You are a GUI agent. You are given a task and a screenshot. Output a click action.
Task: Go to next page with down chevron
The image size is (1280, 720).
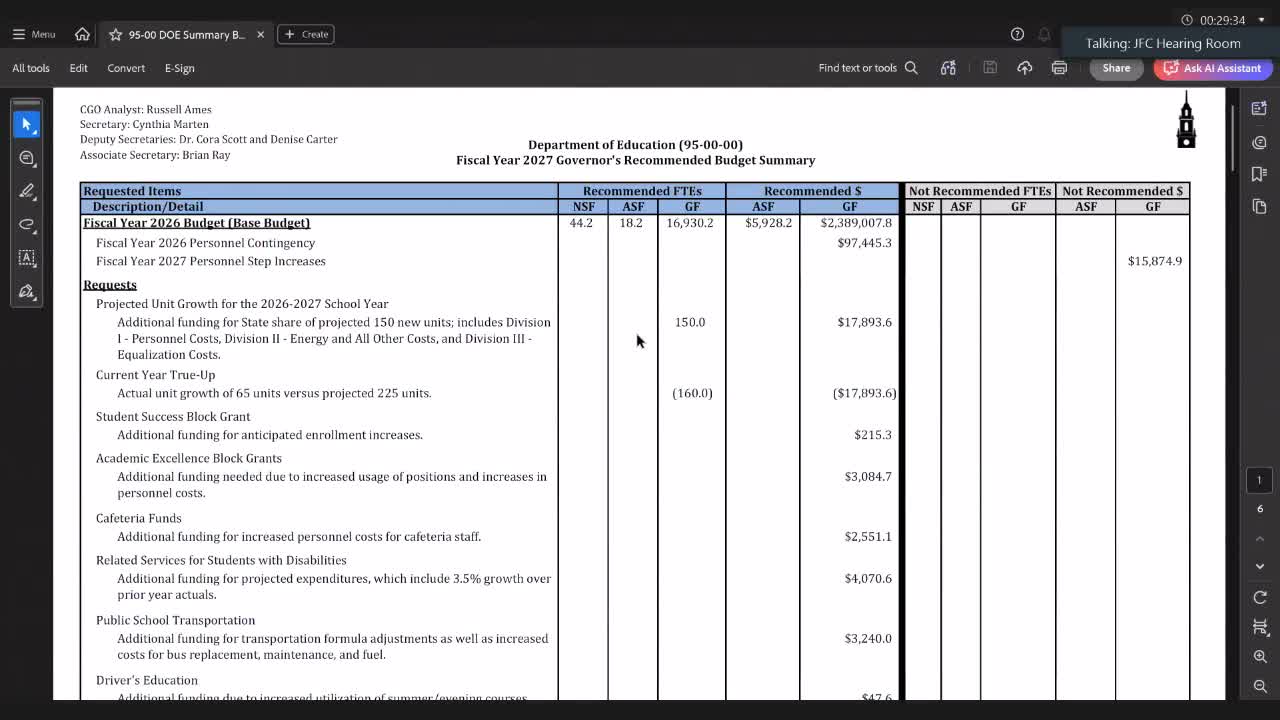click(1260, 566)
